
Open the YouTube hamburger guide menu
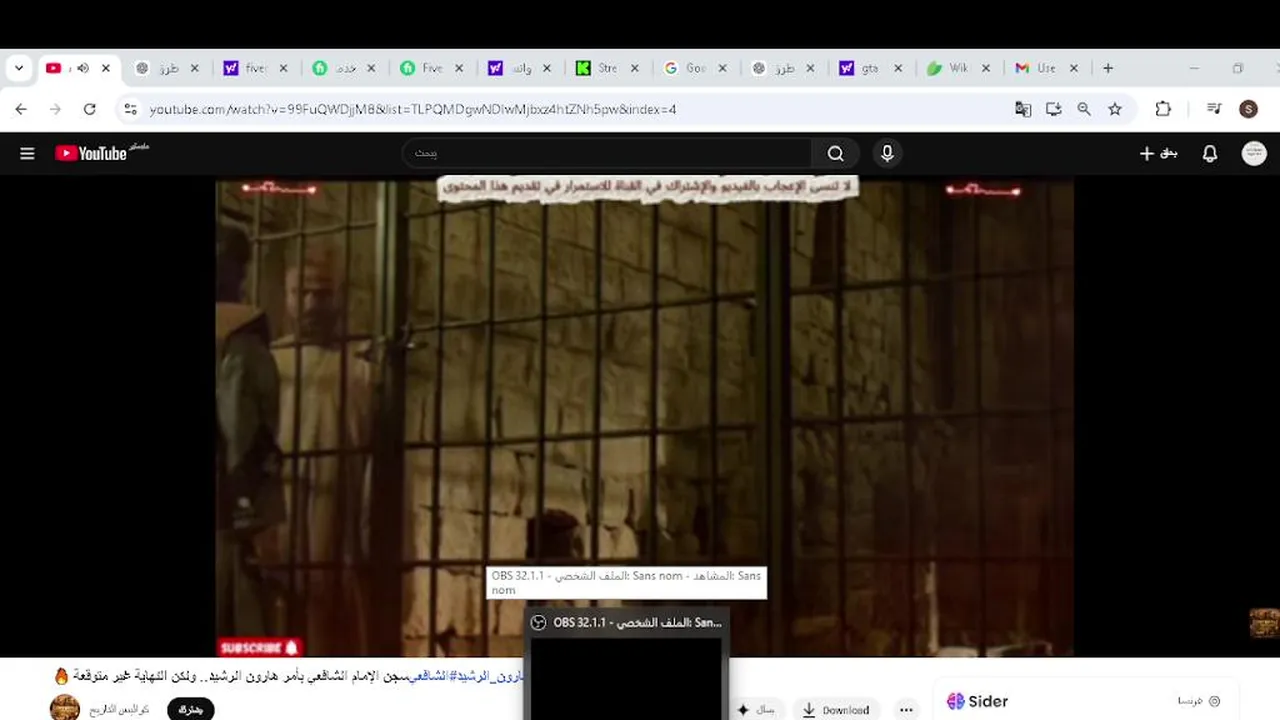(27, 153)
